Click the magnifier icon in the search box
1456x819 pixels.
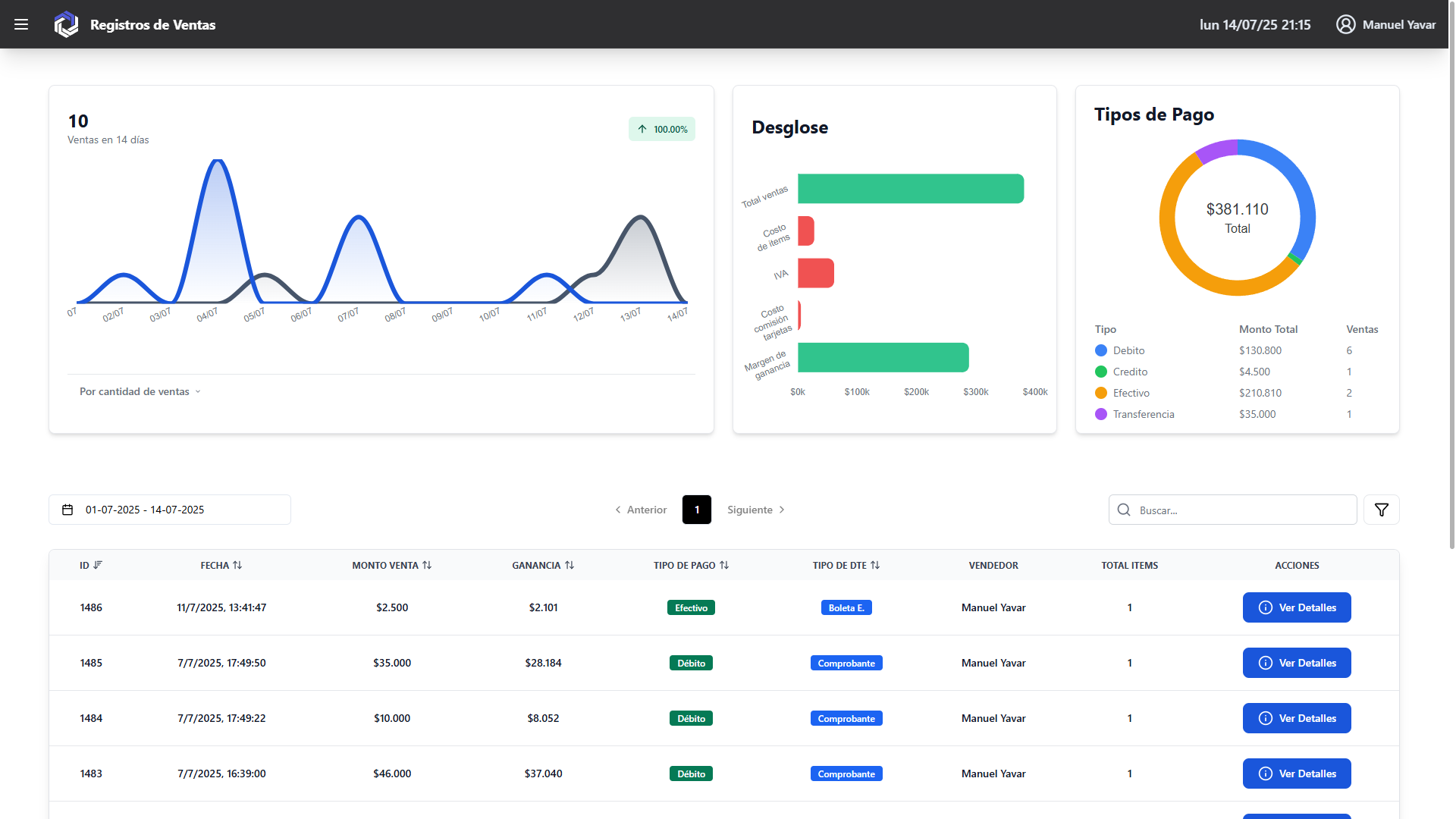(1124, 510)
